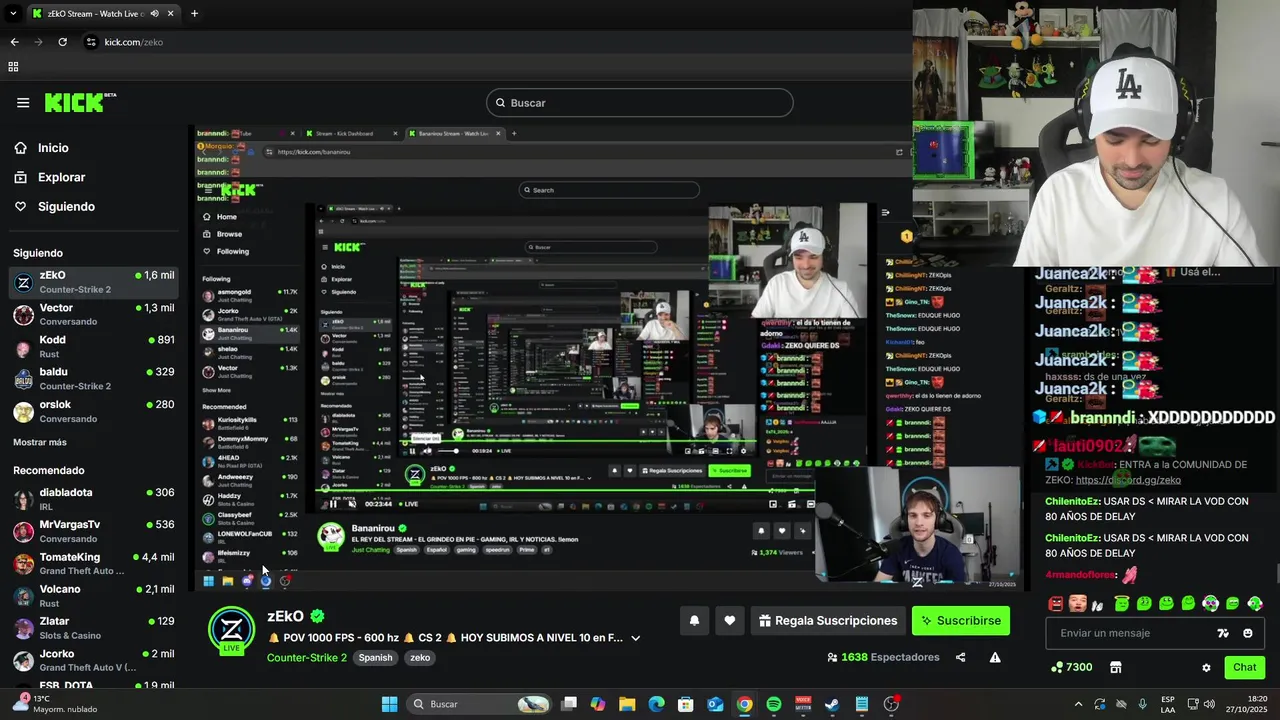Send message with green Chat button
Image resolution: width=1280 pixels, height=720 pixels.
(1244, 667)
